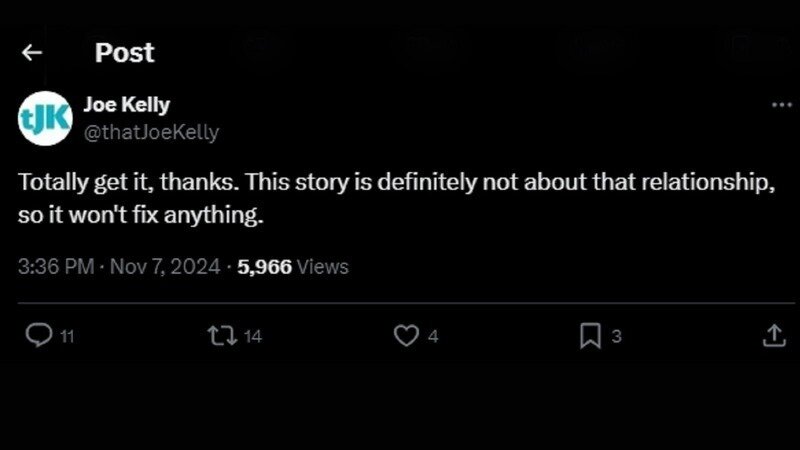Screen dimensions: 800x450
Task: Open the more options ellipsis menu
Action: pyautogui.click(x=781, y=104)
